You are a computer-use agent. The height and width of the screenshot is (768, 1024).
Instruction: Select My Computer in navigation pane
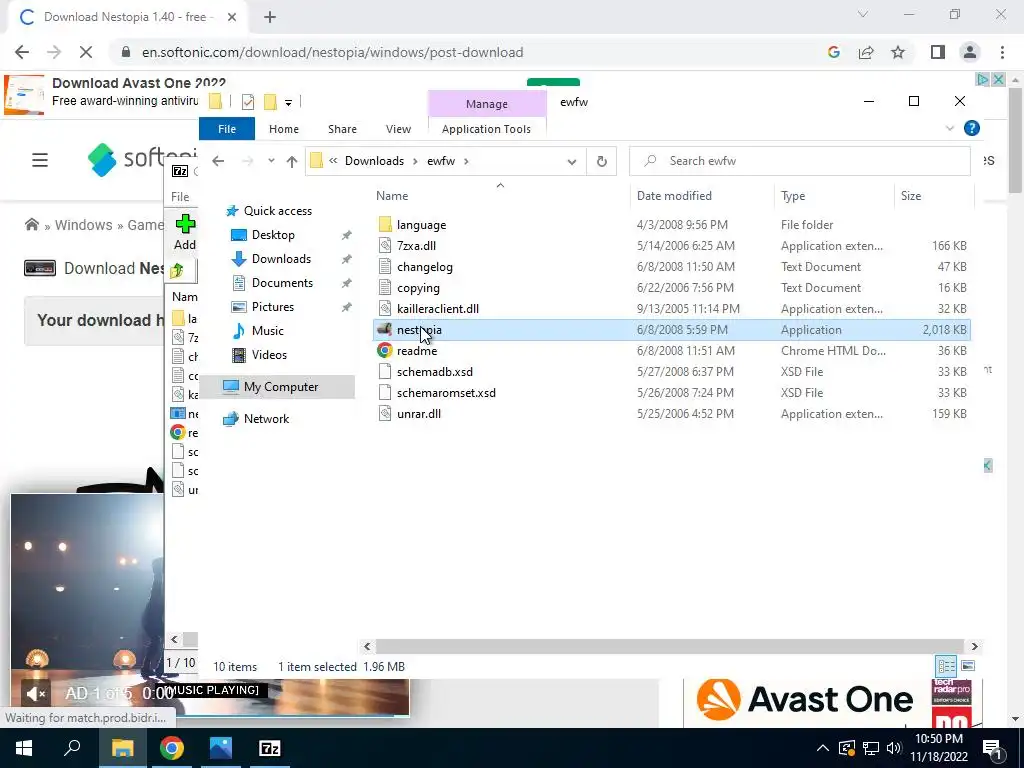click(x=281, y=387)
